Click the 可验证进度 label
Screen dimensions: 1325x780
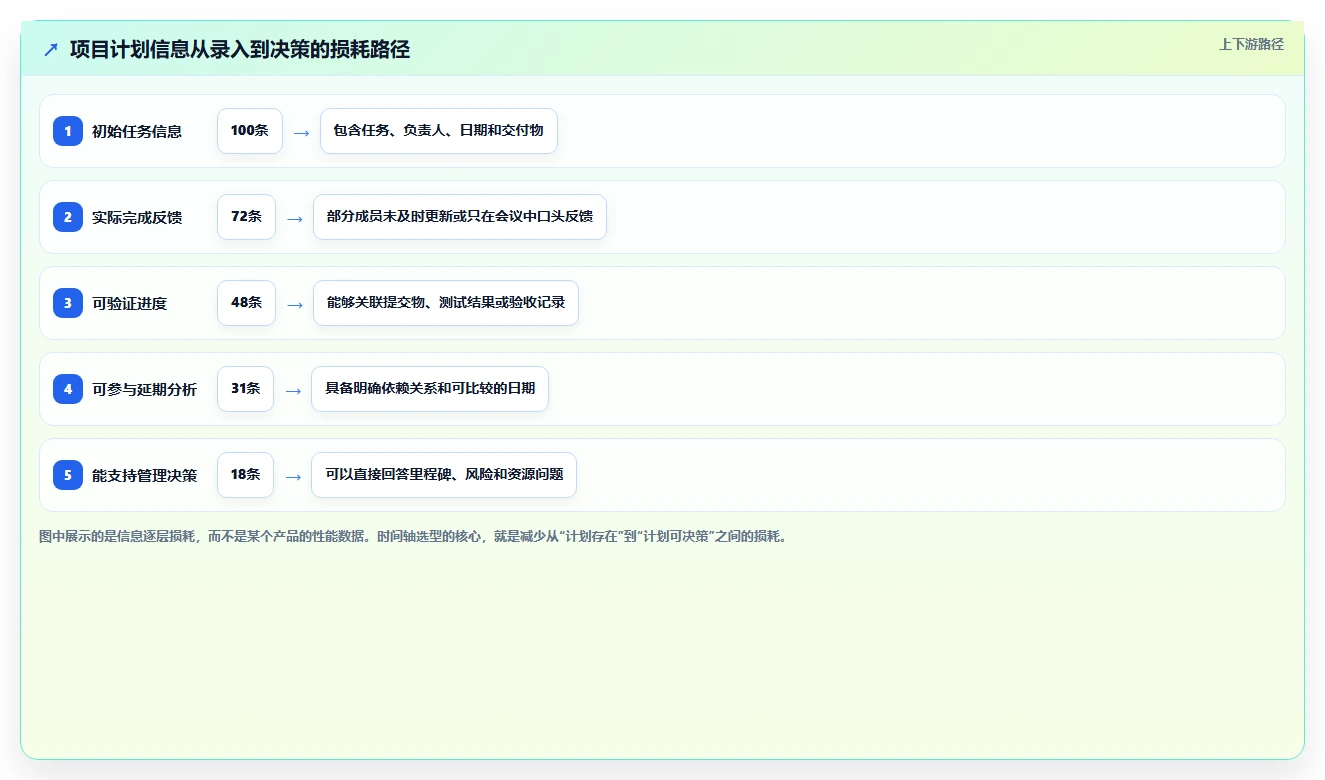(130, 303)
